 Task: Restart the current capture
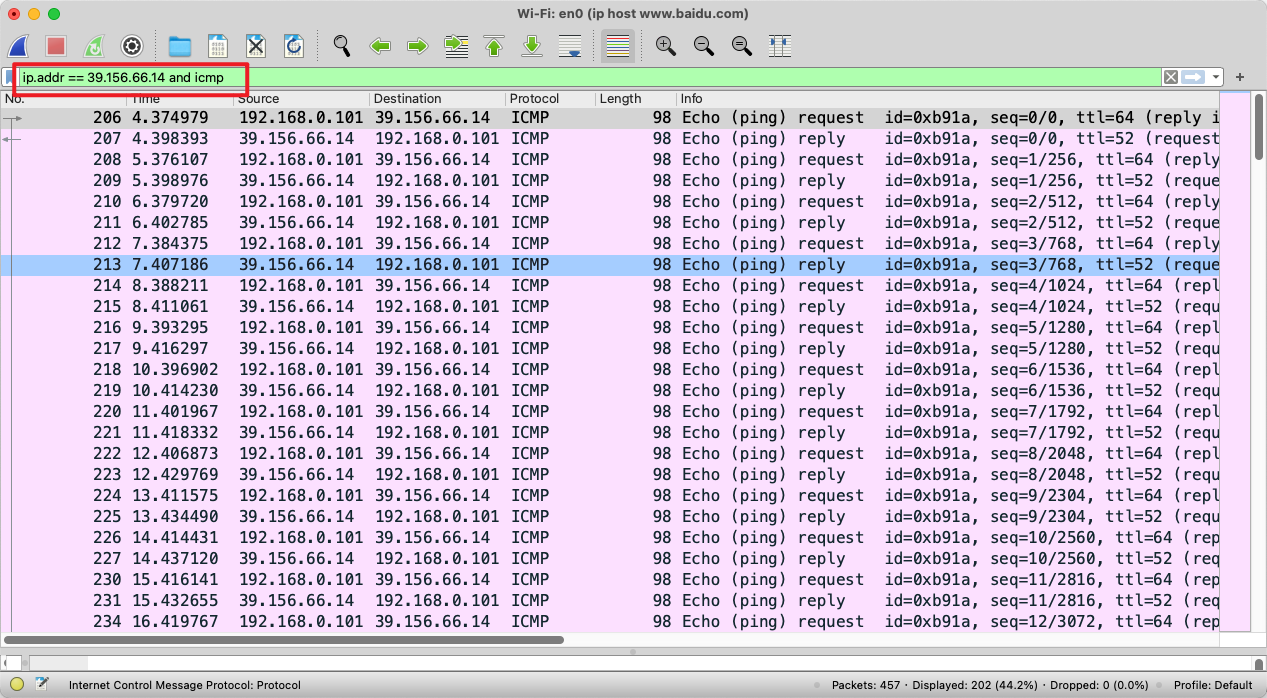93,46
